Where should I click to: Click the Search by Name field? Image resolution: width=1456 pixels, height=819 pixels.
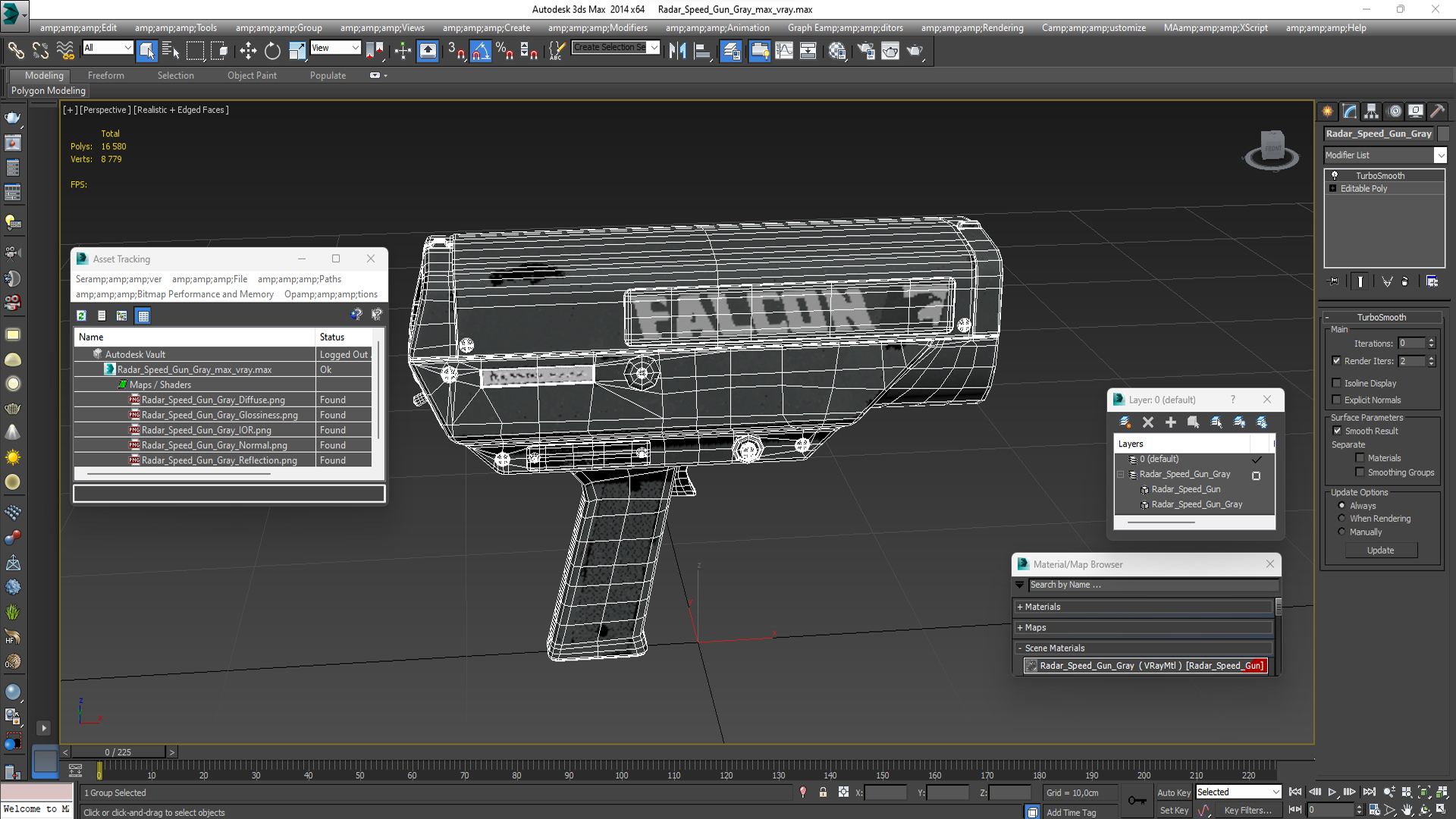coord(1153,585)
